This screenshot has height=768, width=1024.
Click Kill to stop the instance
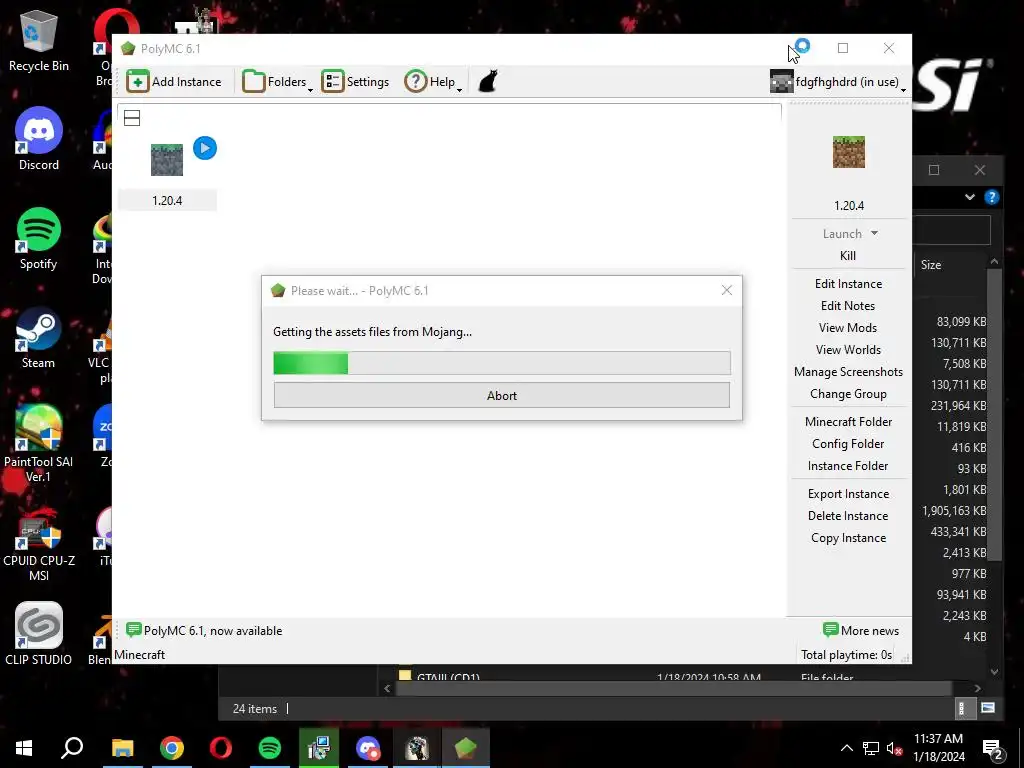point(848,255)
